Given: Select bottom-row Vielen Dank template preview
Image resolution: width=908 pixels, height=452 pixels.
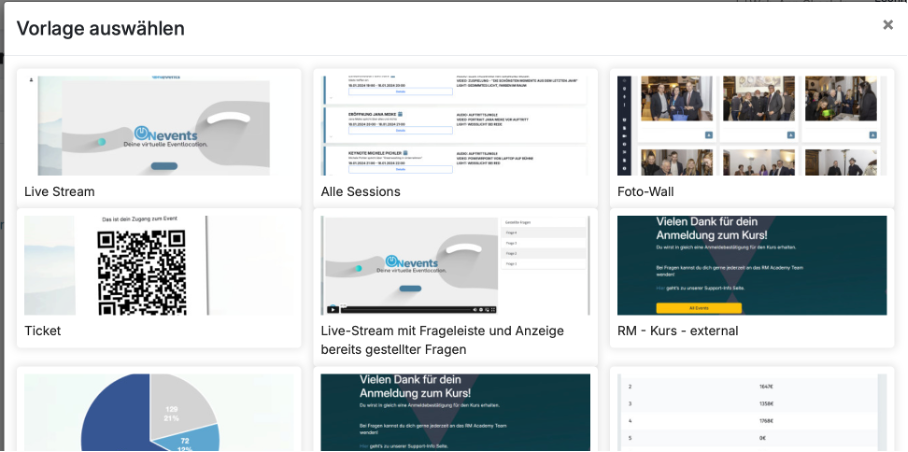Looking at the screenshot, I should [455, 412].
